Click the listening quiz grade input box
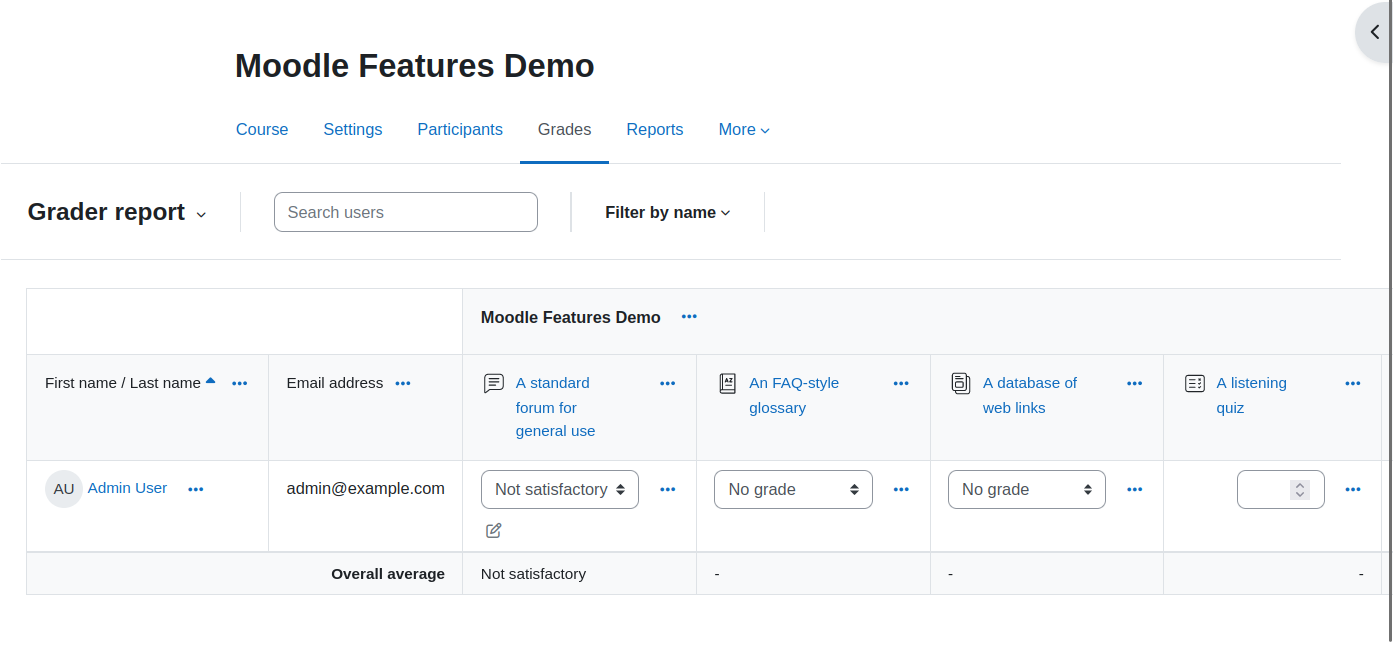The width and height of the screenshot is (1393, 669). (x=1281, y=489)
